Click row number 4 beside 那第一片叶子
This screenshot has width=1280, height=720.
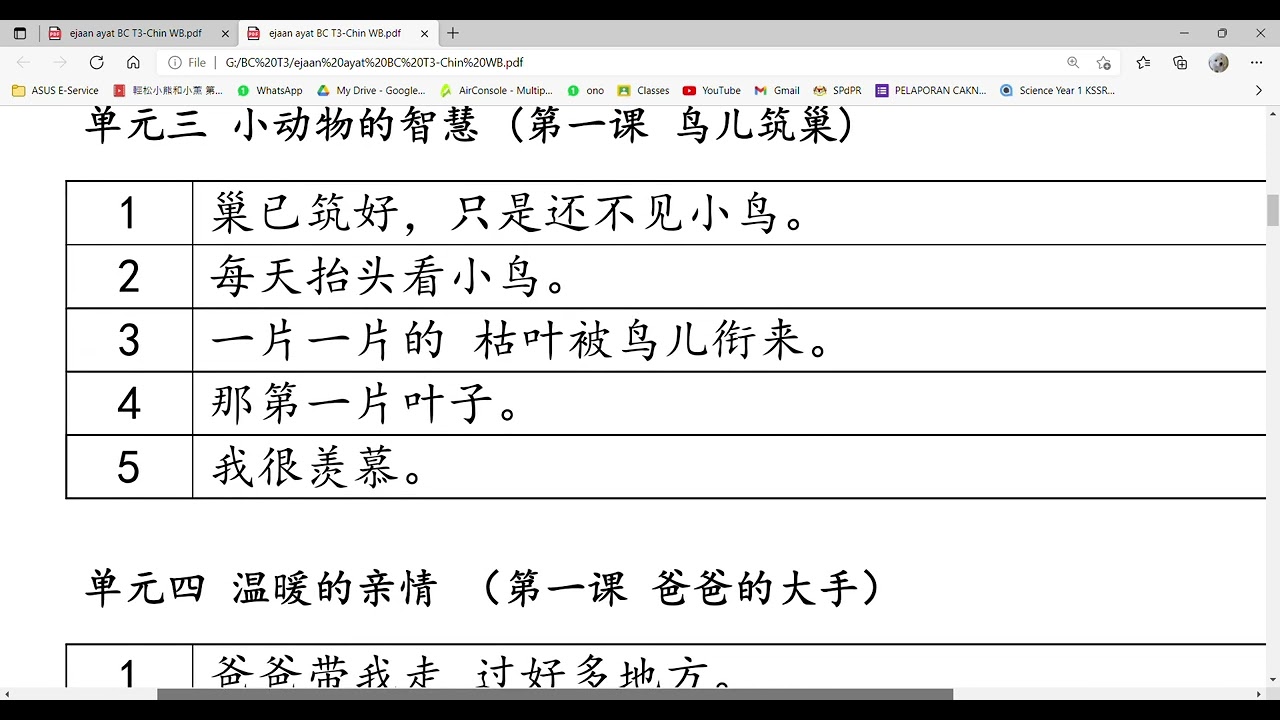coord(128,404)
